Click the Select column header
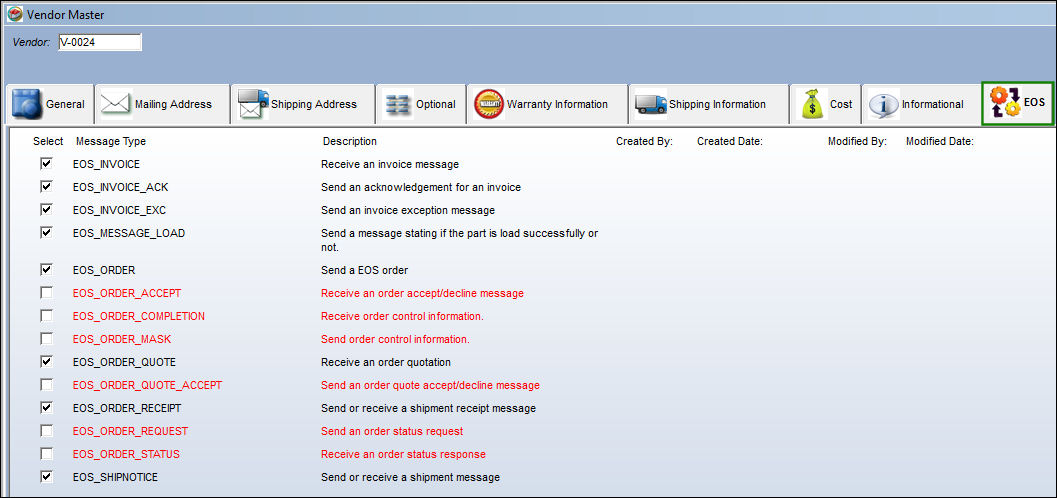1057x498 pixels. [x=48, y=142]
